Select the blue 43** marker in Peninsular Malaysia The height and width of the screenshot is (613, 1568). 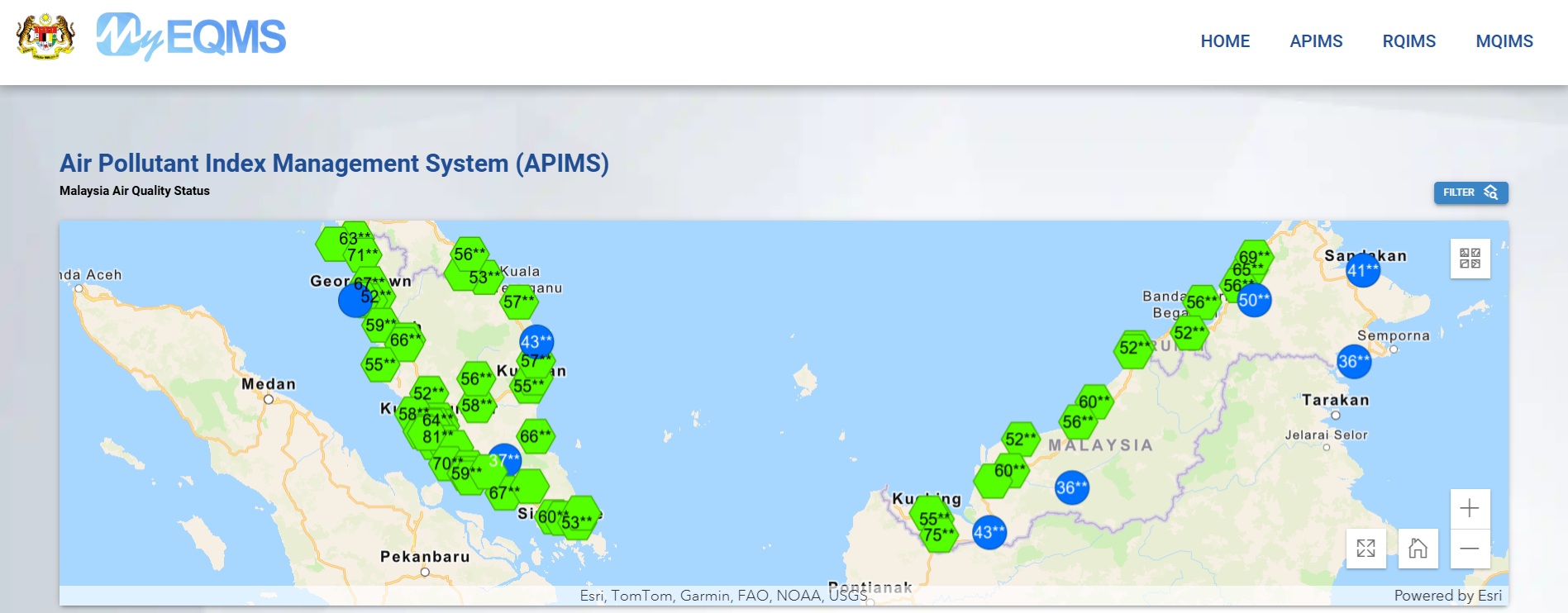pyautogui.click(x=536, y=342)
